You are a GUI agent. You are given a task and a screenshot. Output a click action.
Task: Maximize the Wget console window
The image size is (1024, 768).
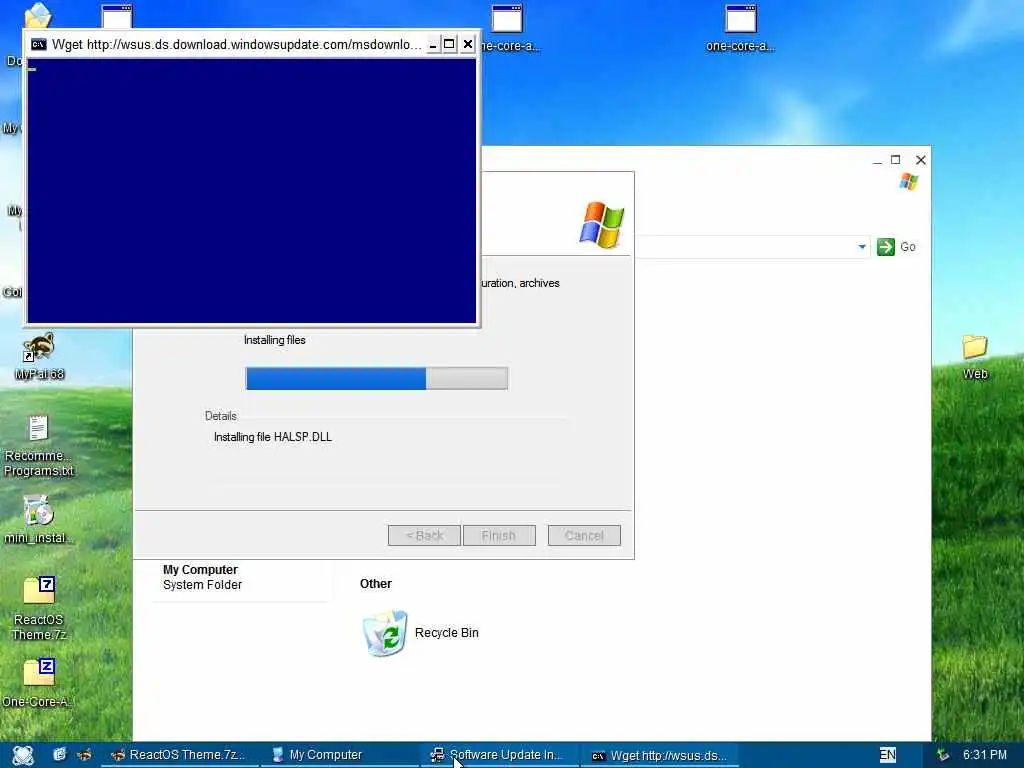(x=449, y=44)
